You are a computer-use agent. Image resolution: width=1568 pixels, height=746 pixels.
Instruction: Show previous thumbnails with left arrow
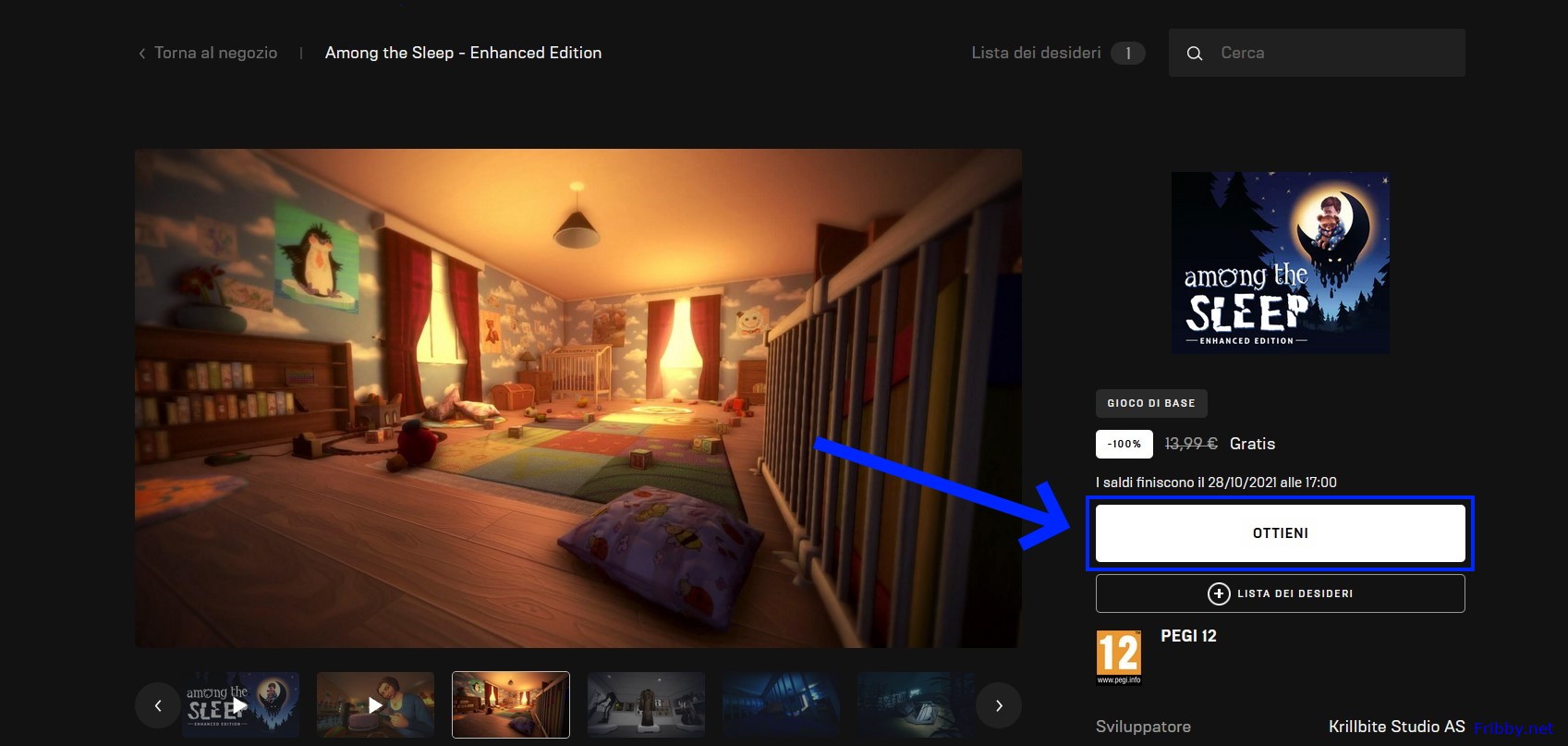(x=158, y=705)
